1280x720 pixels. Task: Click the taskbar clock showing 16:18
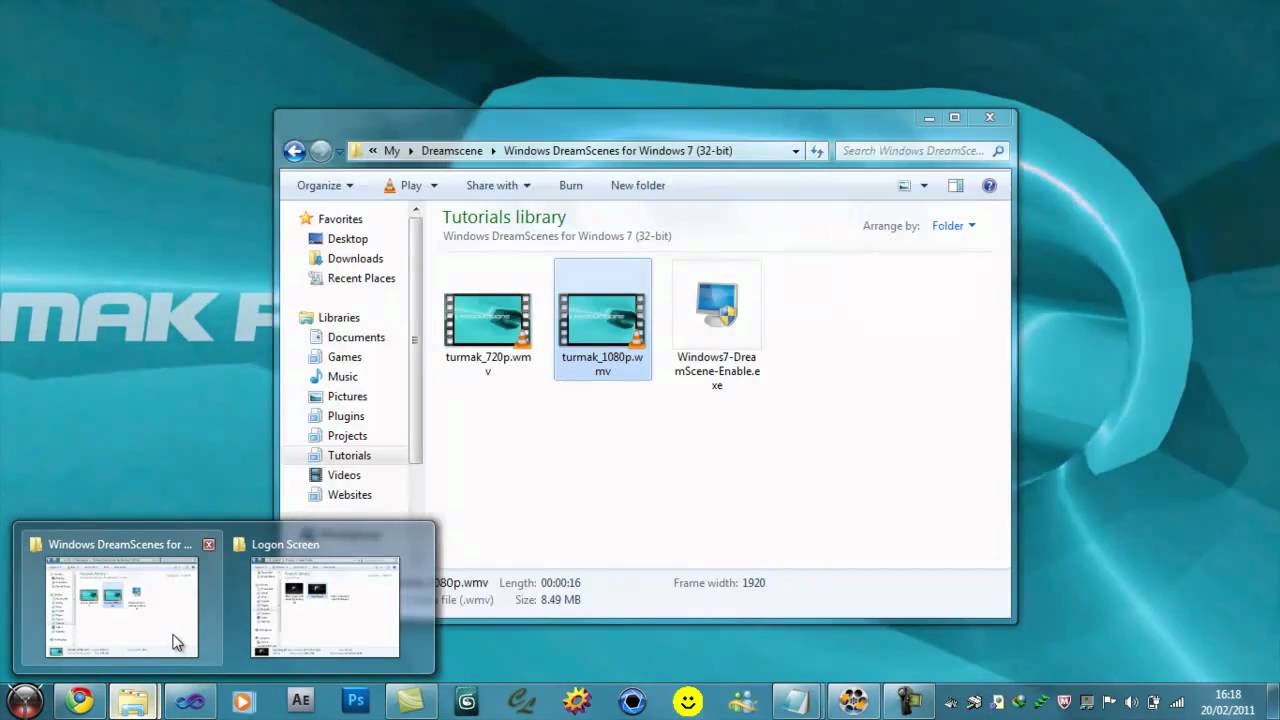point(1227,702)
